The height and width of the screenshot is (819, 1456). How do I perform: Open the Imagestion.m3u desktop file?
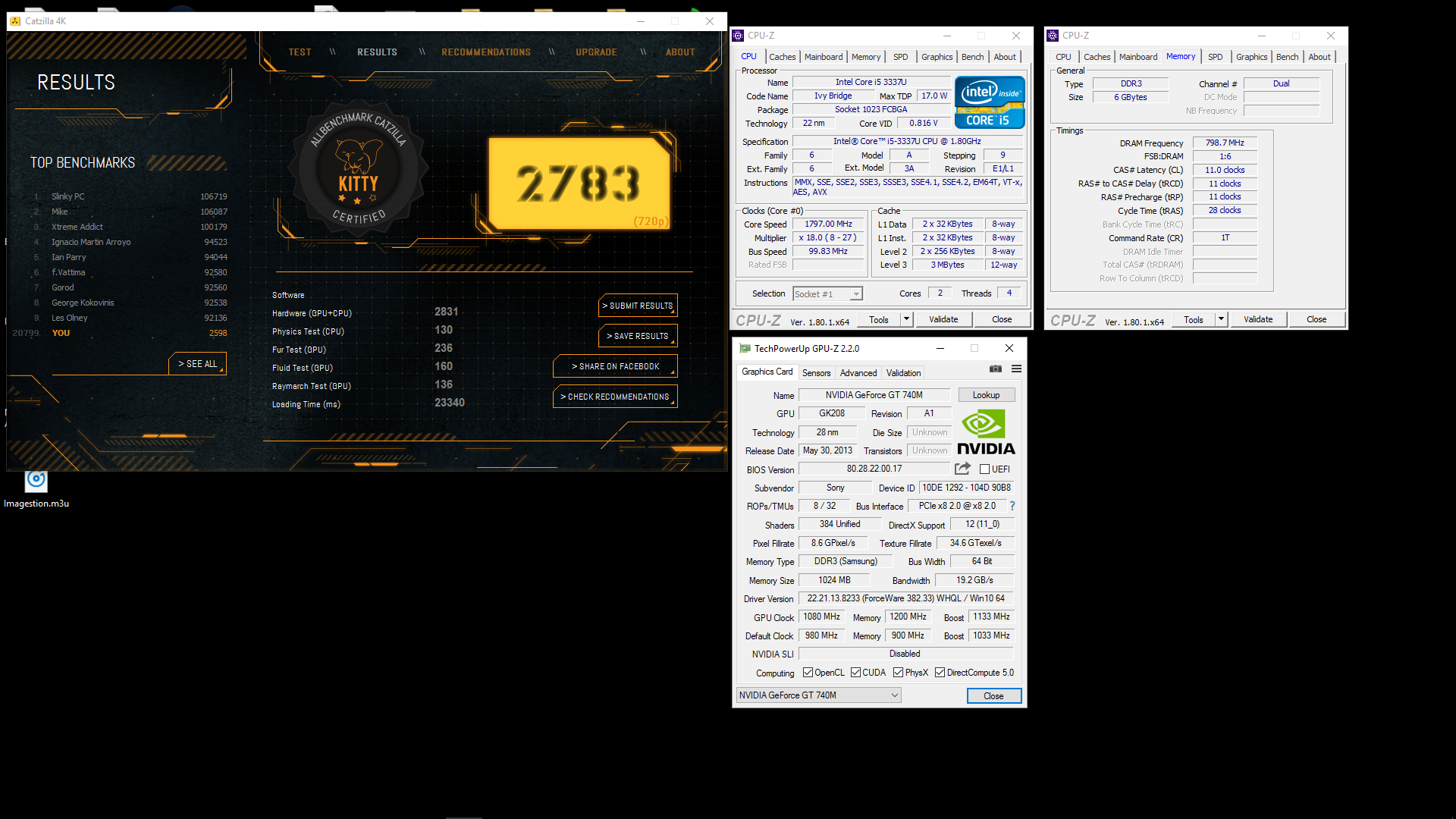[x=36, y=489]
